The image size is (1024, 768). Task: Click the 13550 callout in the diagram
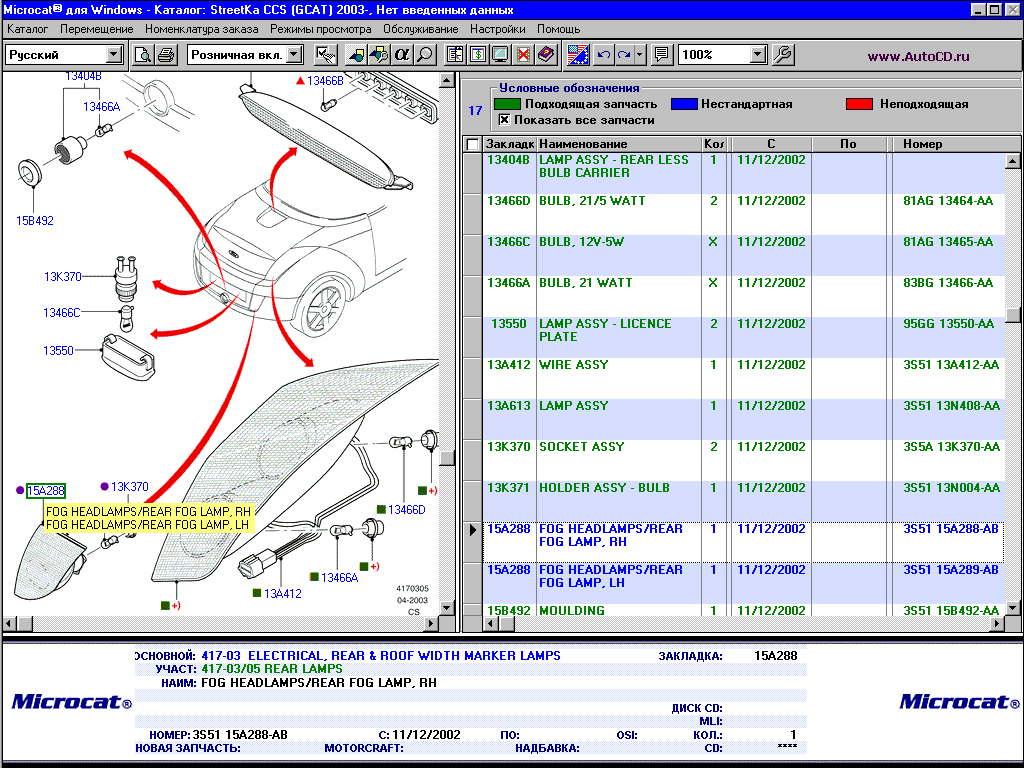58,351
